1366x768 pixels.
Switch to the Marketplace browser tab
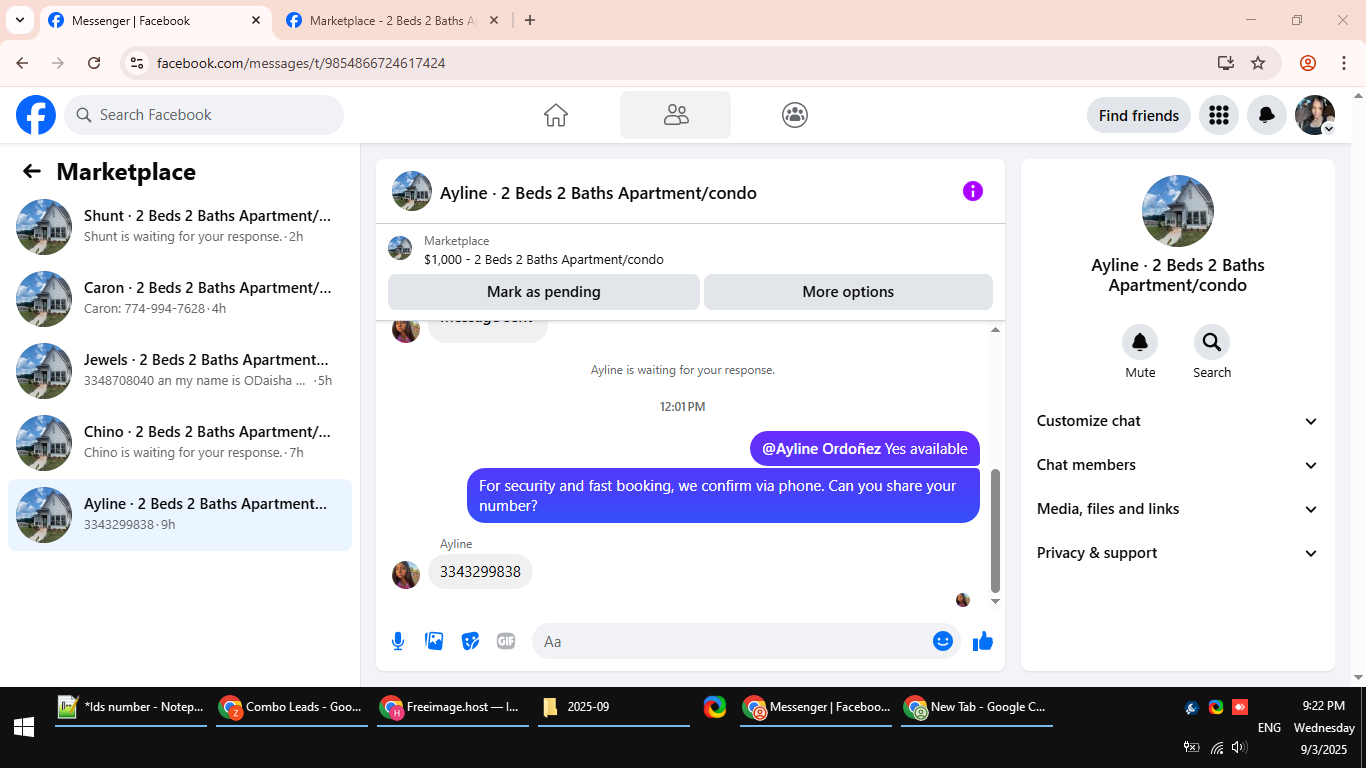pyautogui.click(x=392, y=20)
